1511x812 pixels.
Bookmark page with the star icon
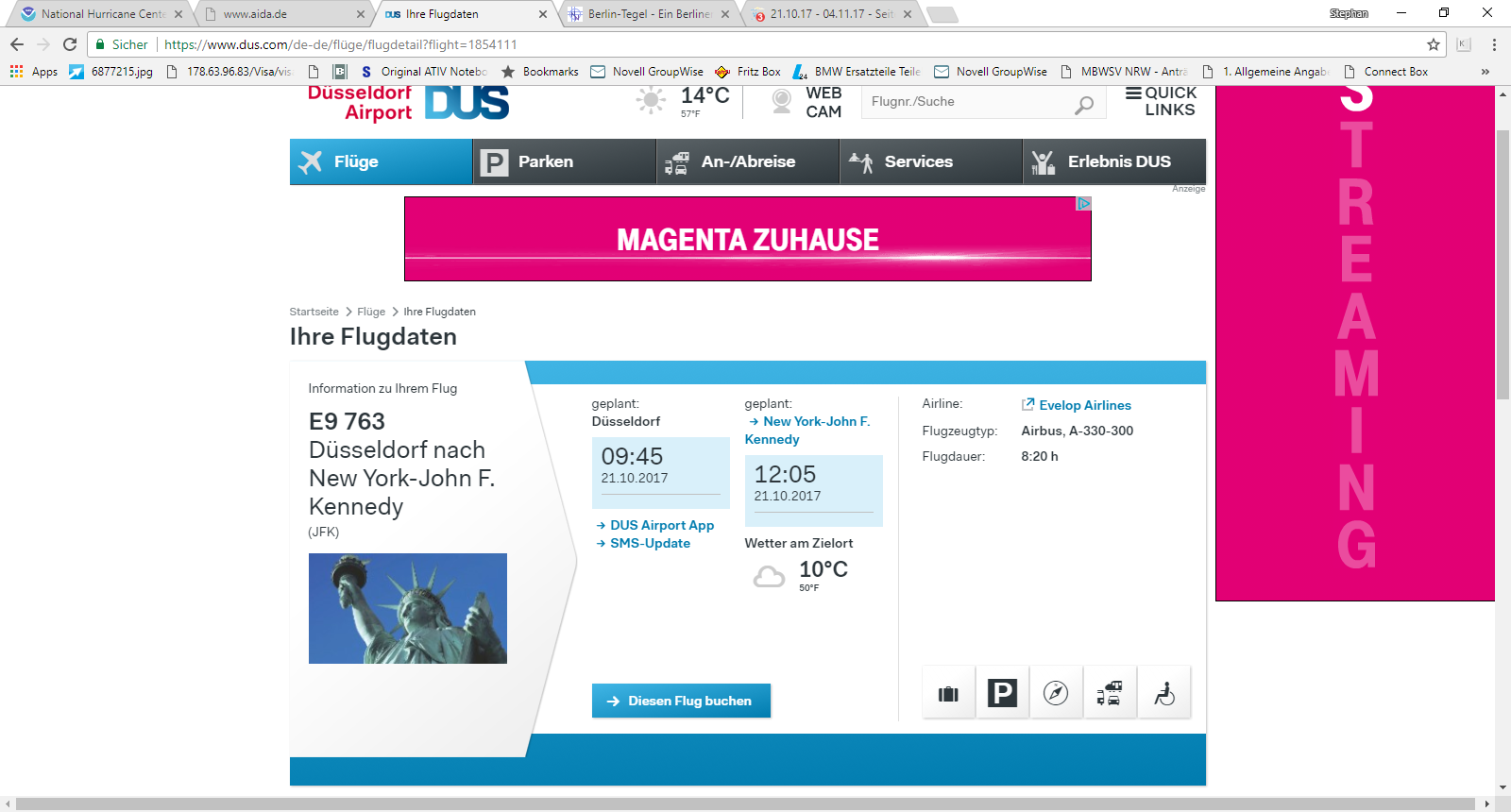(1433, 44)
